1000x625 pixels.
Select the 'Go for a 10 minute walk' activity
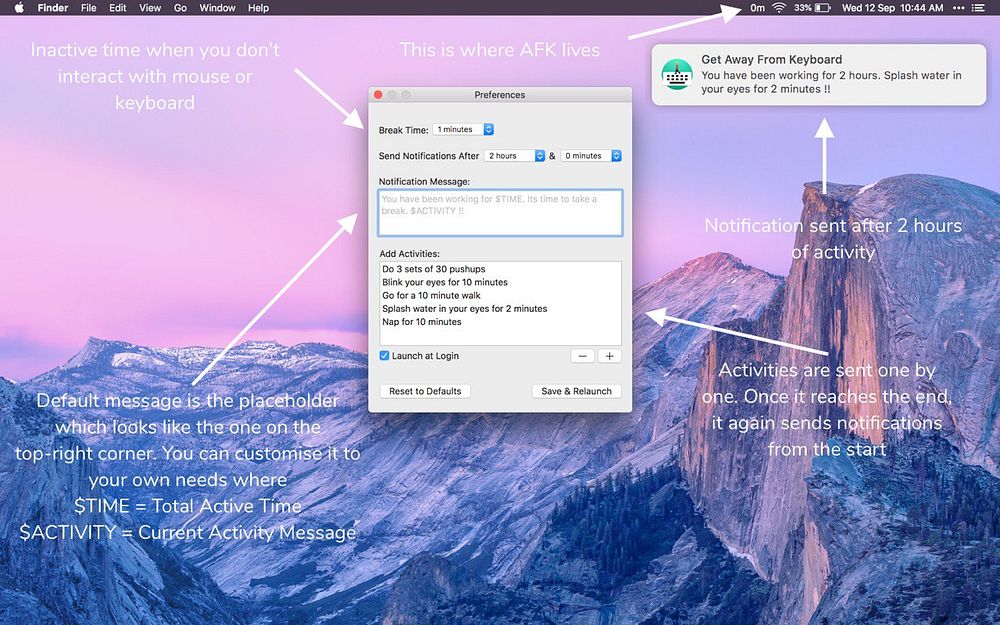coord(500,295)
